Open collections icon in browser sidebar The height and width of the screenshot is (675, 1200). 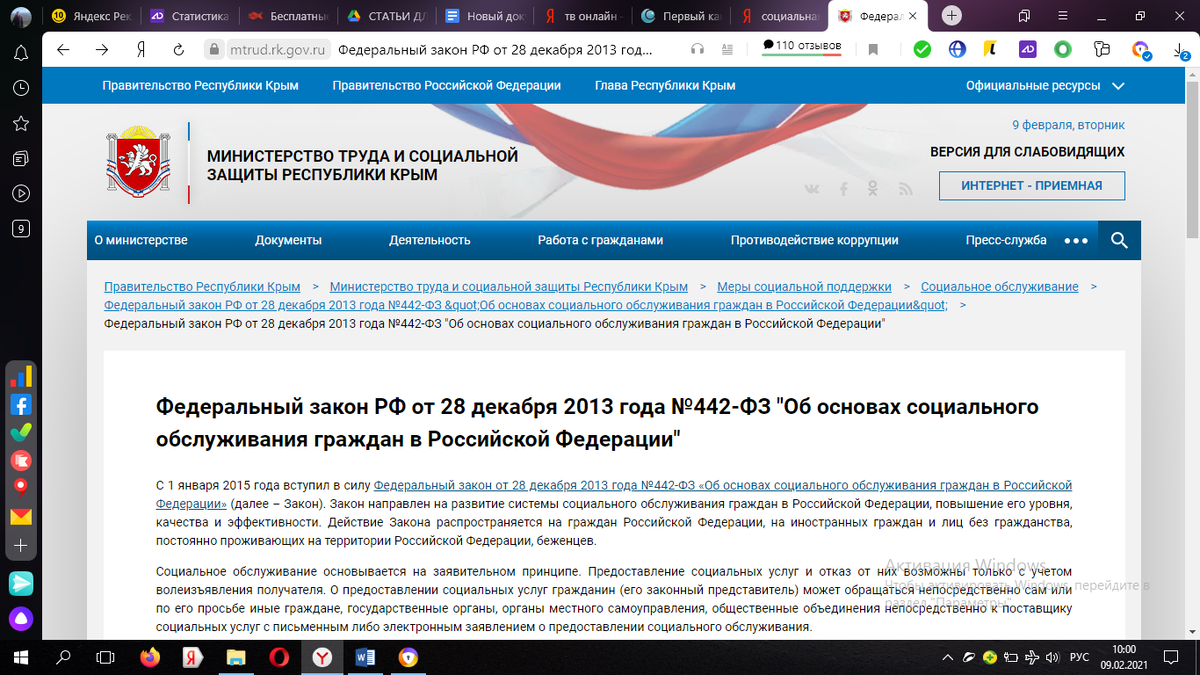click(20, 158)
